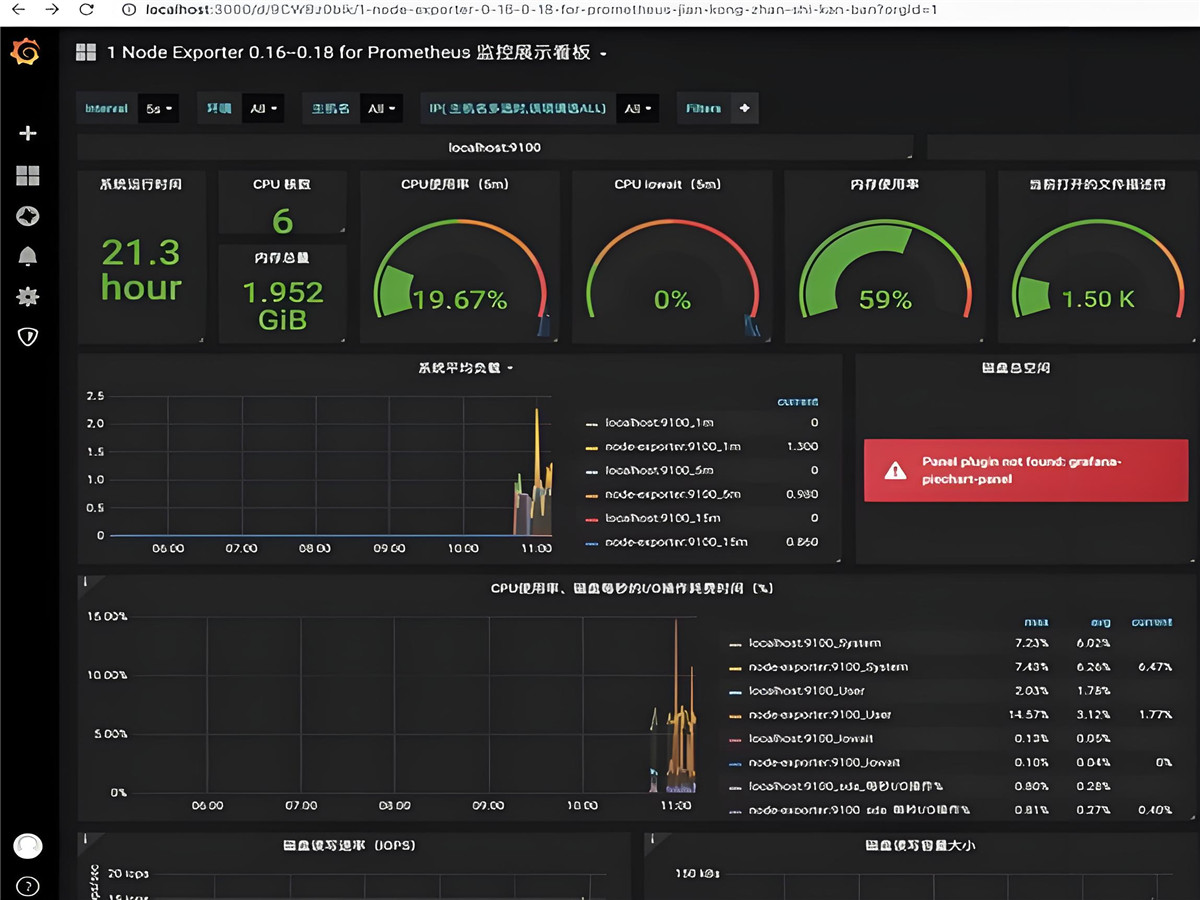Click the site info icon beside the URL
Image resolution: width=1200 pixels, height=900 pixels.
pyautogui.click(x=128, y=9)
